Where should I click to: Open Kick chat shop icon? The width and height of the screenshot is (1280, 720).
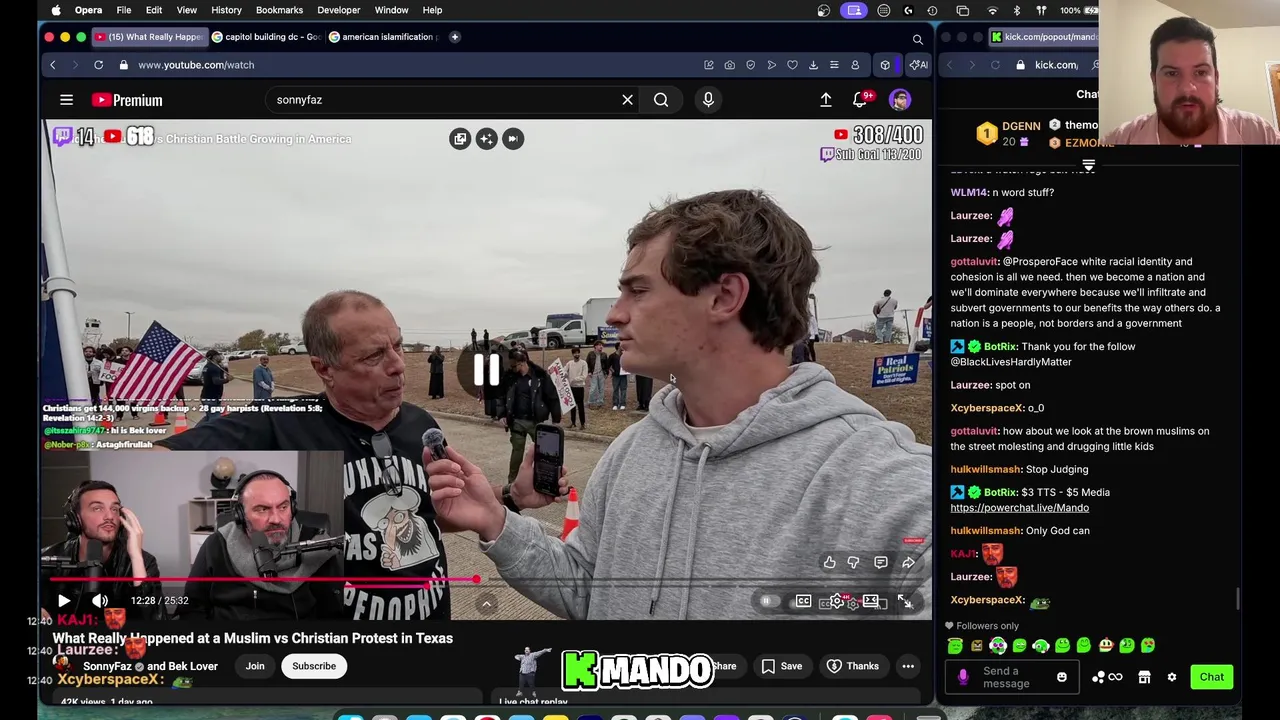1144,678
